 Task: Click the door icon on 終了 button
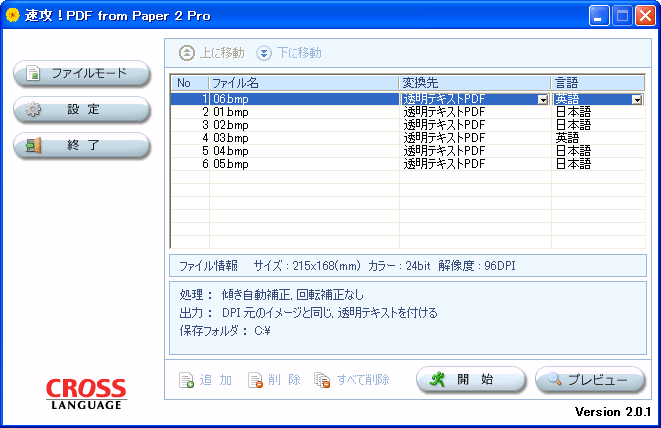point(33,145)
